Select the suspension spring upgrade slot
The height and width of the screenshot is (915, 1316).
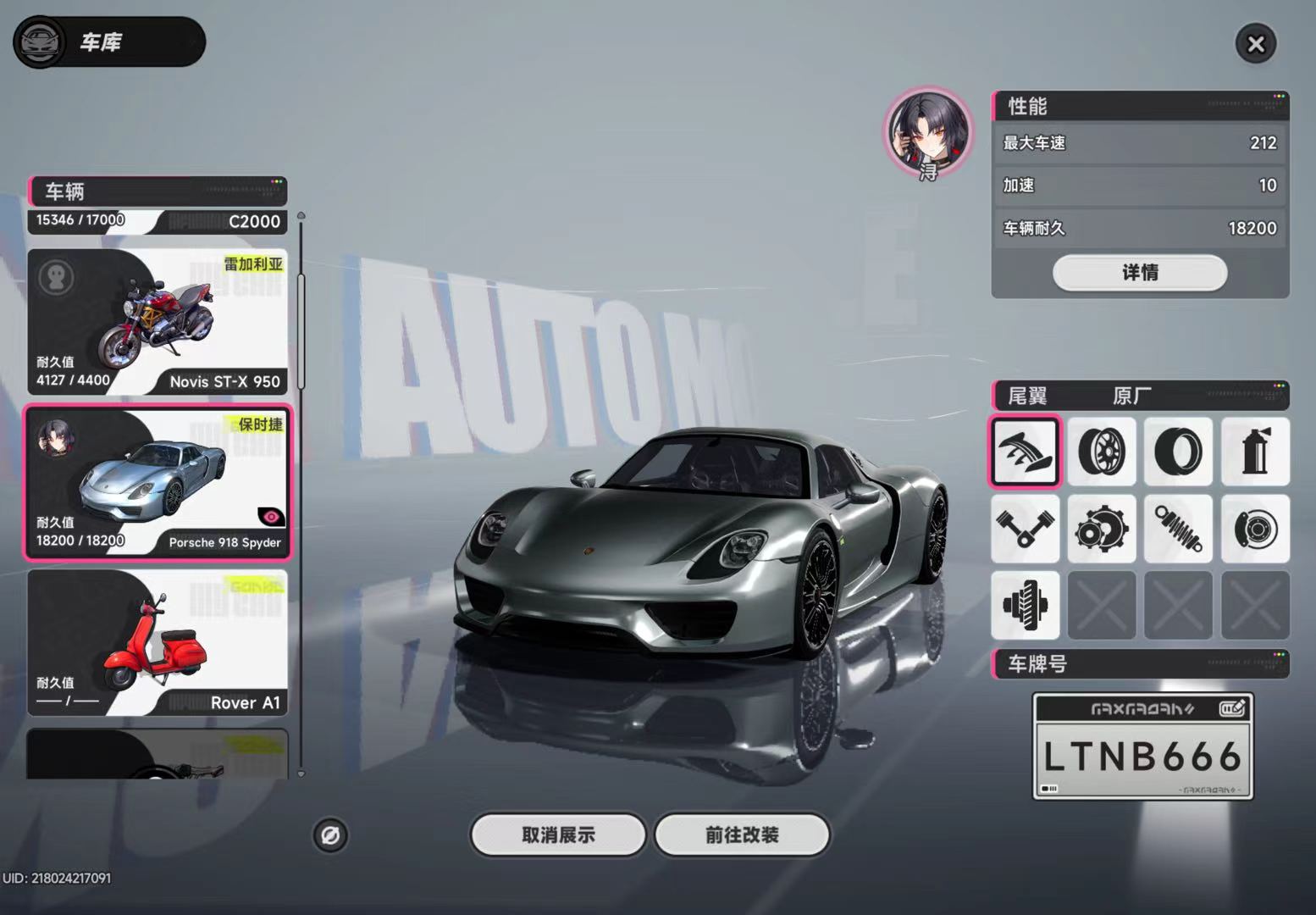point(1178,529)
